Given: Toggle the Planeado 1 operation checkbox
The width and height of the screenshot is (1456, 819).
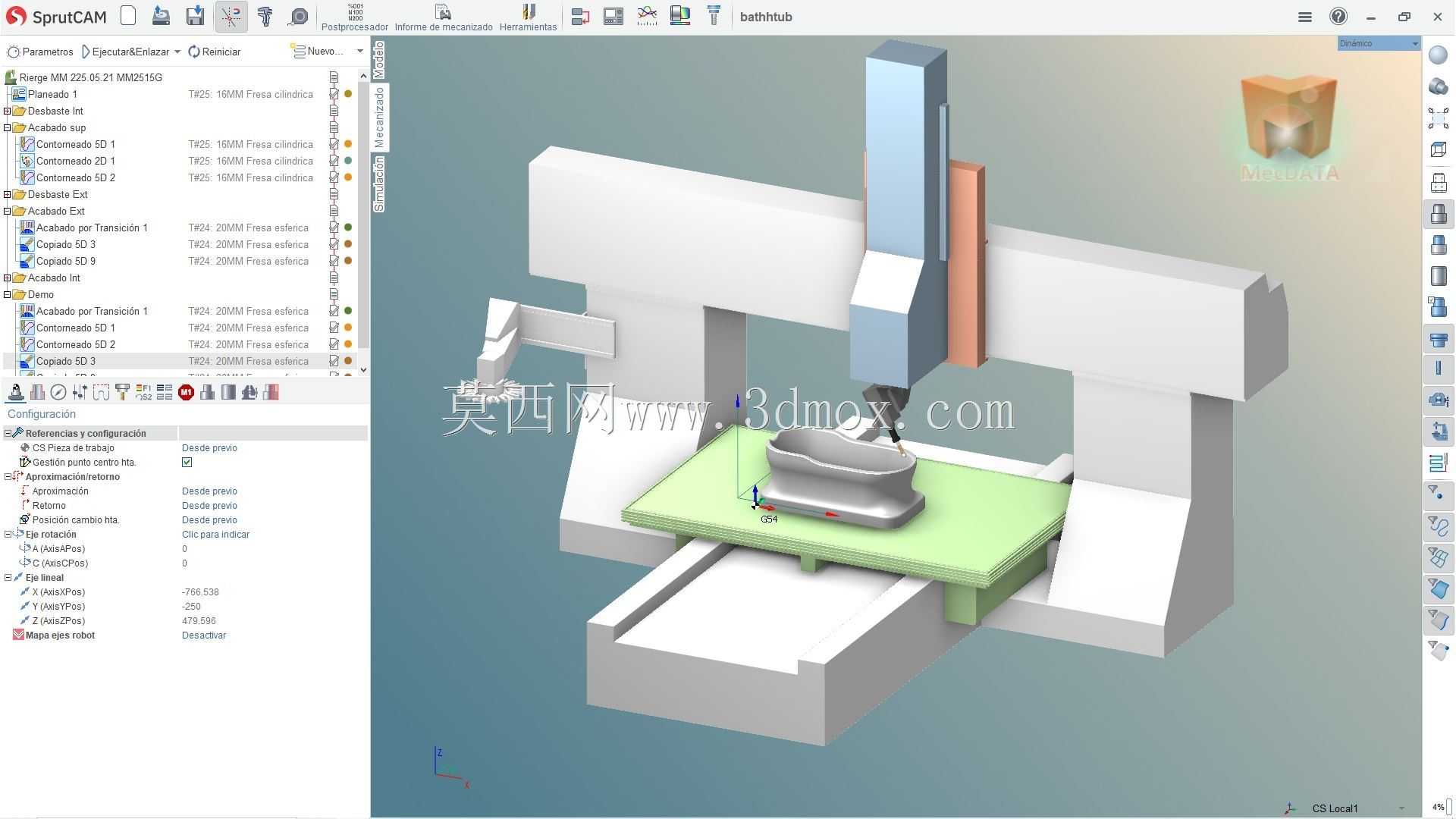Looking at the screenshot, I should (x=334, y=94).
